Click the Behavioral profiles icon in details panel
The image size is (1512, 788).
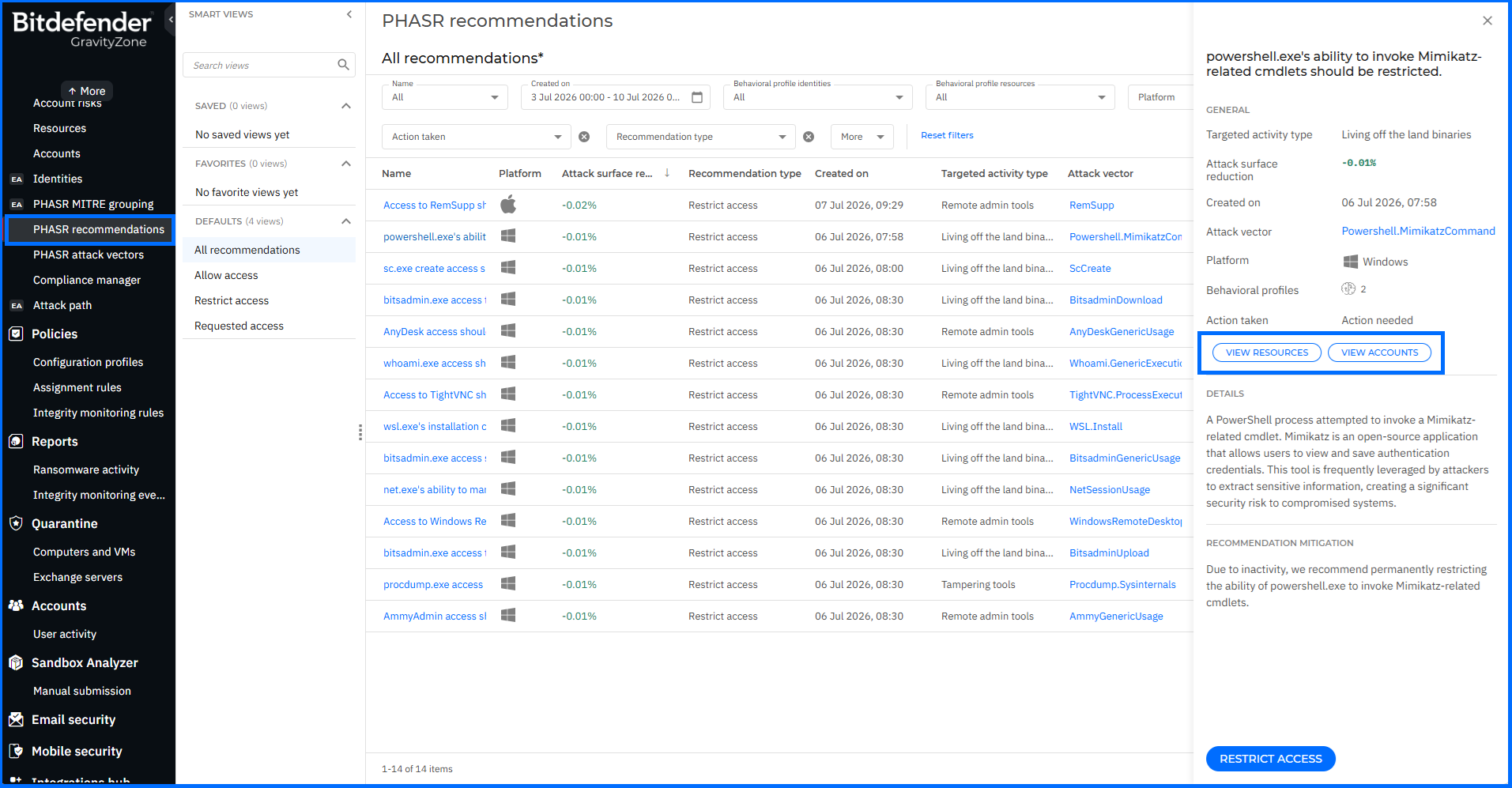[x=1348, y=289]
